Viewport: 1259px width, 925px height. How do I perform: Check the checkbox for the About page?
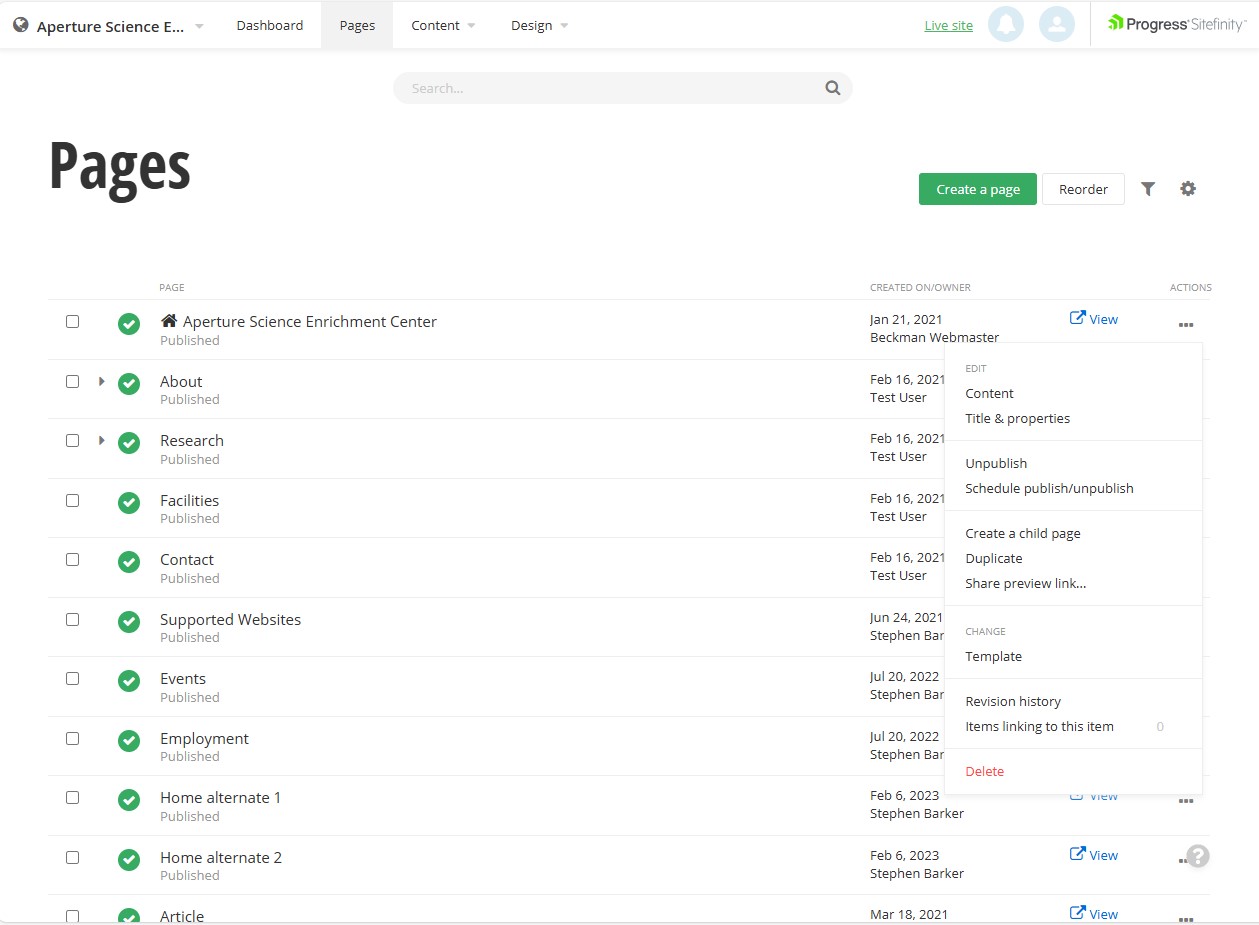pyautogui.click(x=71, y=381)
